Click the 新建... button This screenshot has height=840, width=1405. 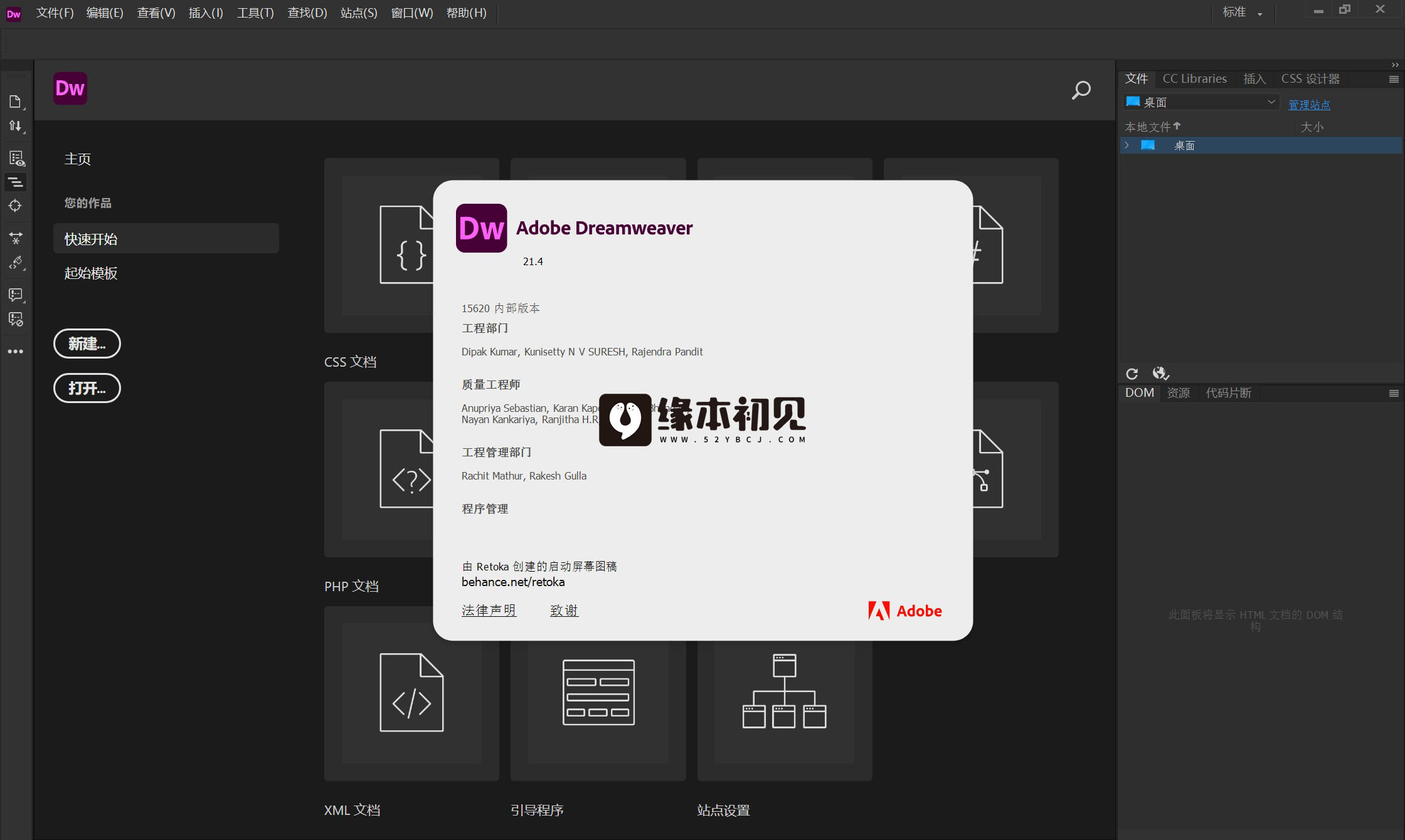click(x=87, y=344)
